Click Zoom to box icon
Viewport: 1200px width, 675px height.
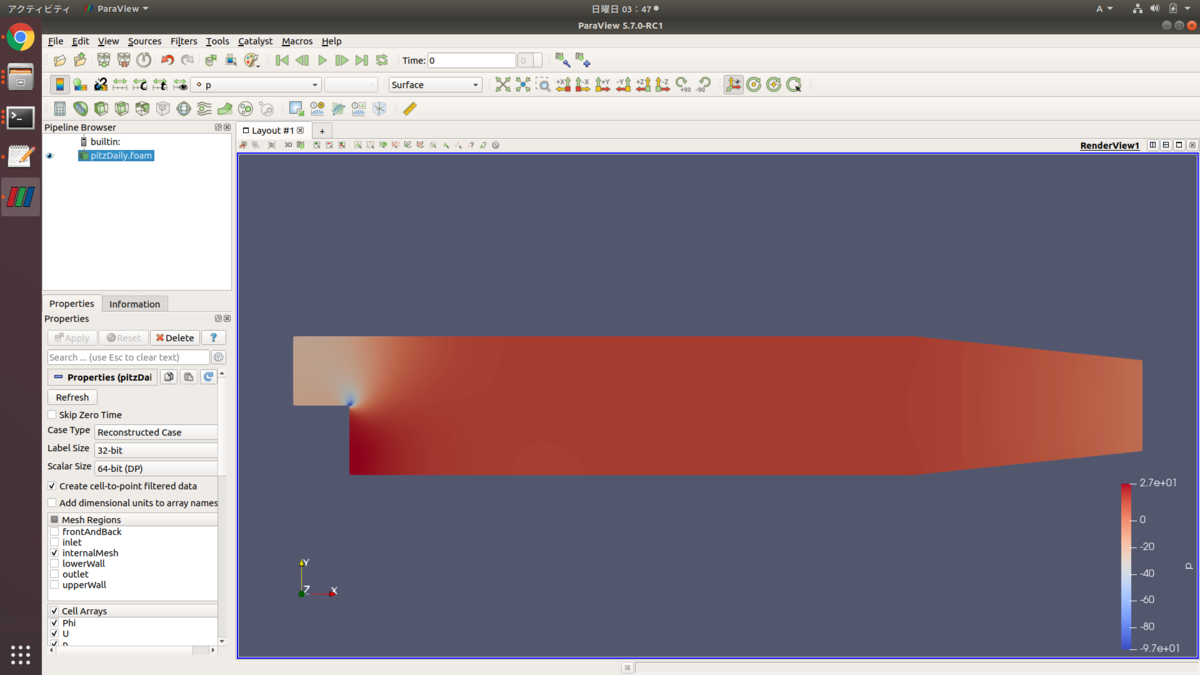[543, 85]
